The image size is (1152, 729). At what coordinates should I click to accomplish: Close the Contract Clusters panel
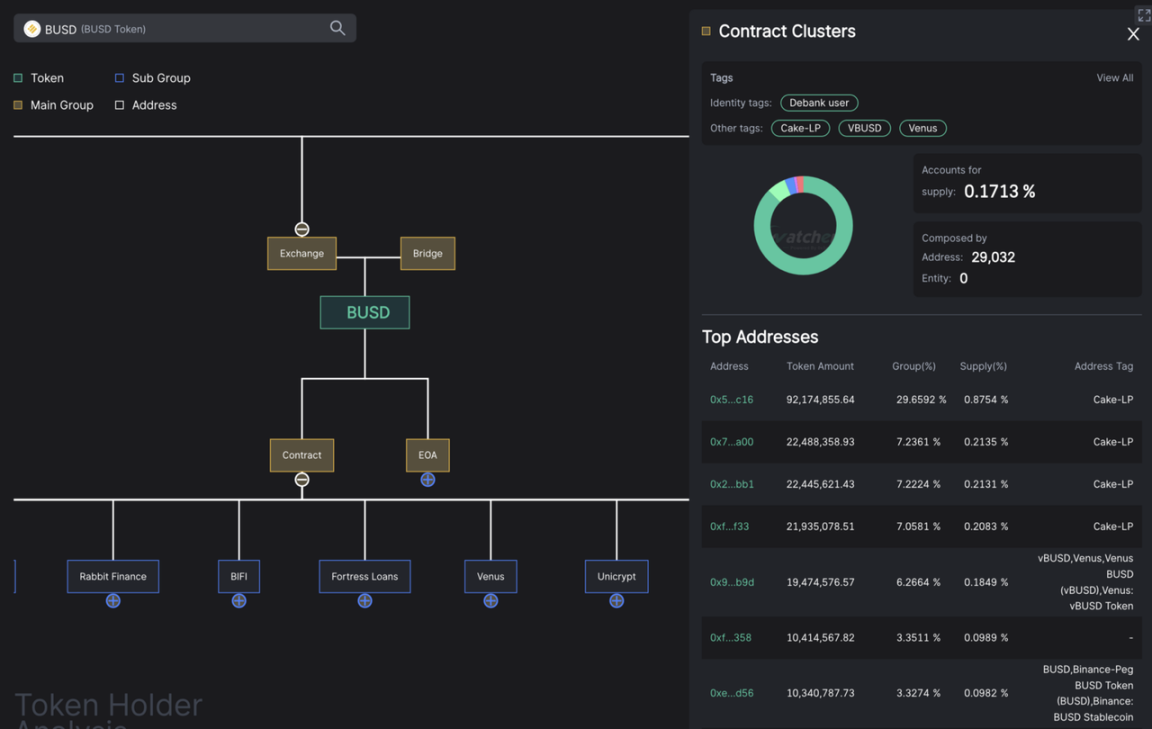1133,34
